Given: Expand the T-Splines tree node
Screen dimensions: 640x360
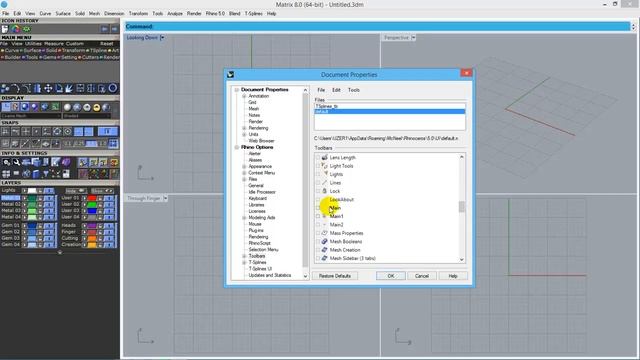Looking at the screenshot, I should tap(244, 262).
